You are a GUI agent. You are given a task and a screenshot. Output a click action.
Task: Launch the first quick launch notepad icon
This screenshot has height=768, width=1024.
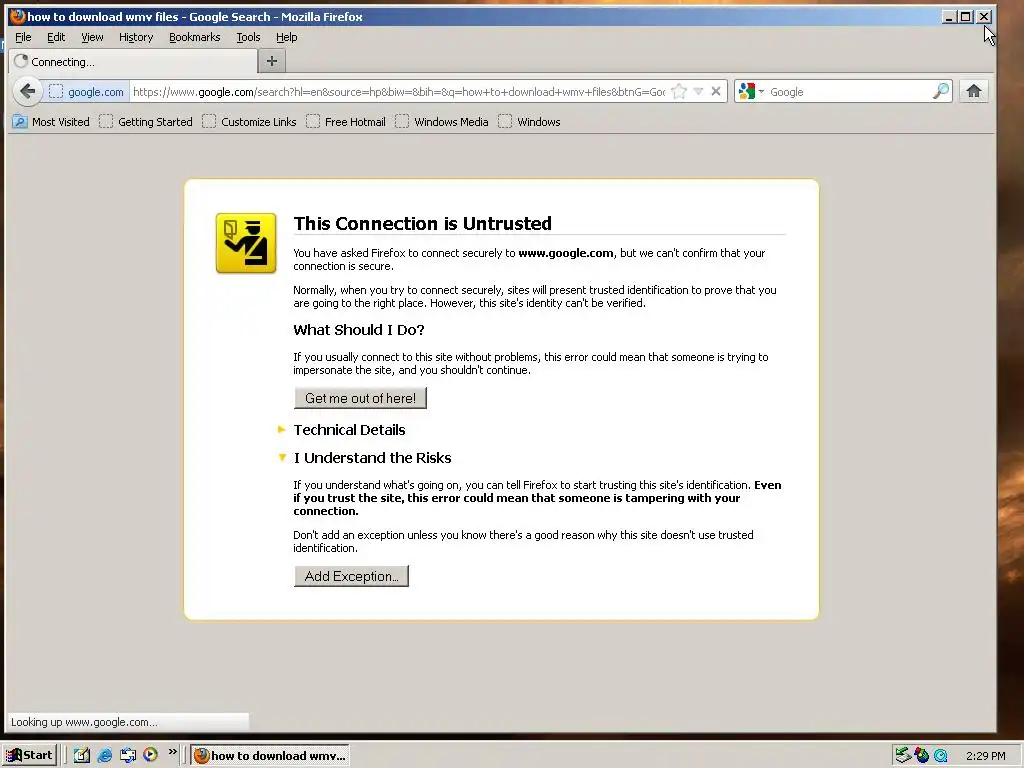coord(82,755)
